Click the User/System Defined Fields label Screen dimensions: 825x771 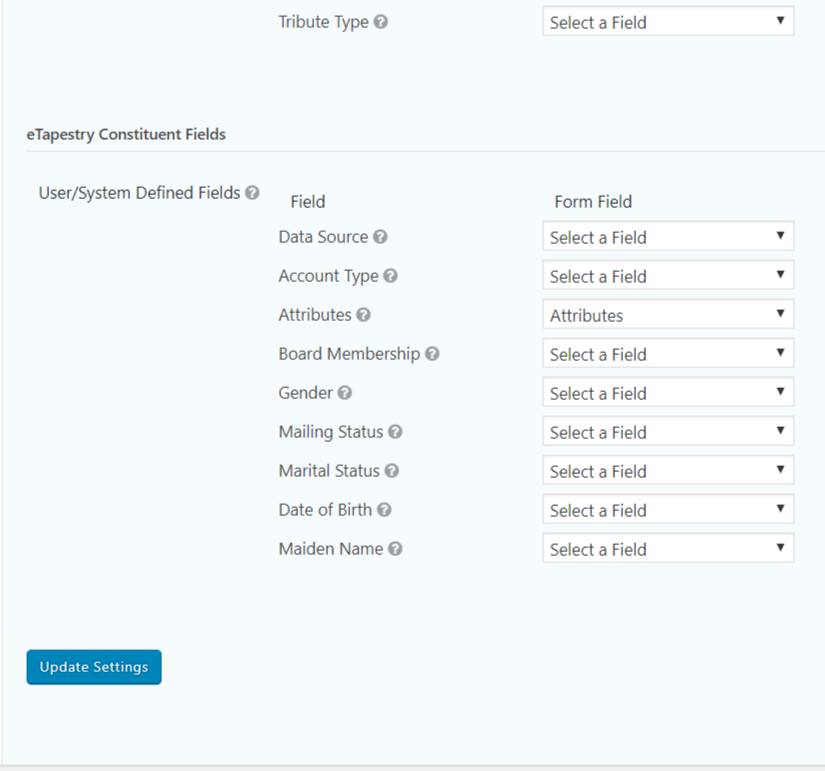coord(139,193)
